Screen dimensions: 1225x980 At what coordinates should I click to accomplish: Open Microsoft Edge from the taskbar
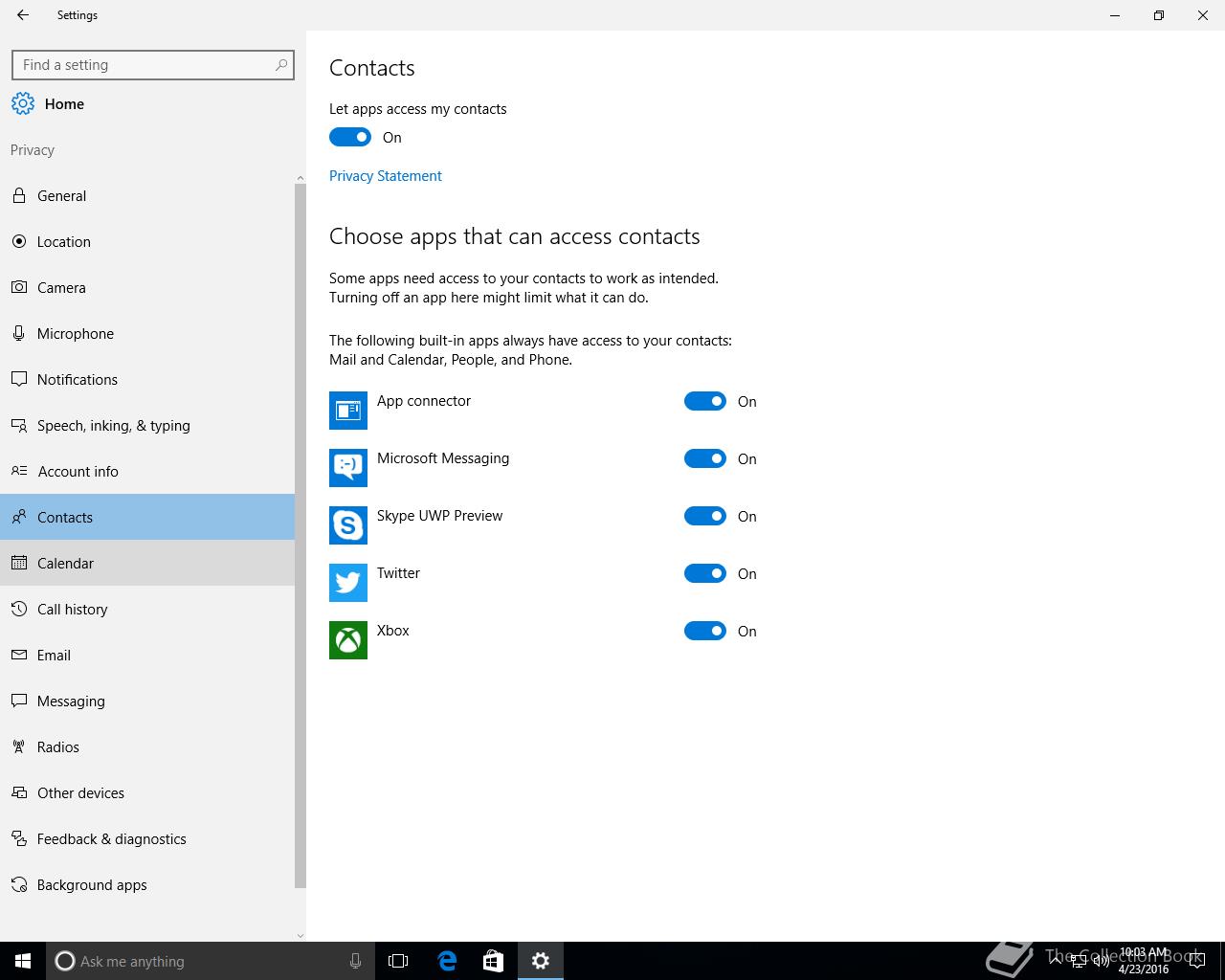[x=447, y=961]
